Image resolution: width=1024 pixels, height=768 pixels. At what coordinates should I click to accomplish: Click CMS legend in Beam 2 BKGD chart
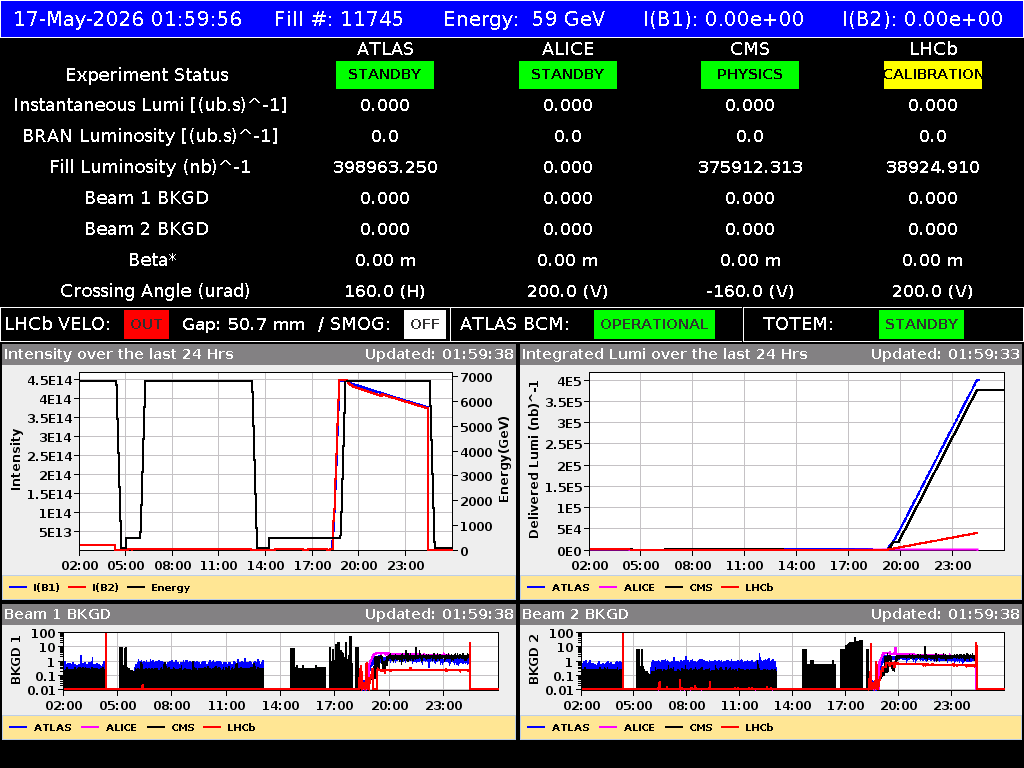pos(690,728)
